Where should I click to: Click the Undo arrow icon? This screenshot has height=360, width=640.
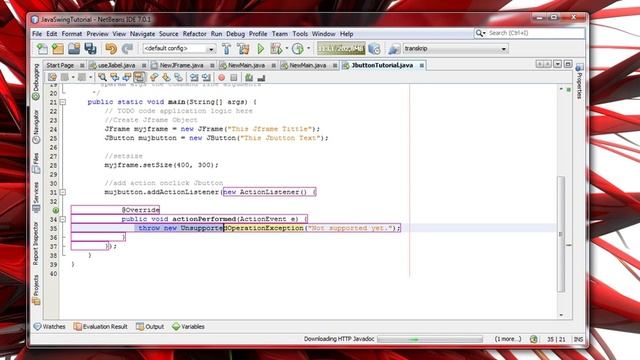pyautogui.click(x=111, y=49)
